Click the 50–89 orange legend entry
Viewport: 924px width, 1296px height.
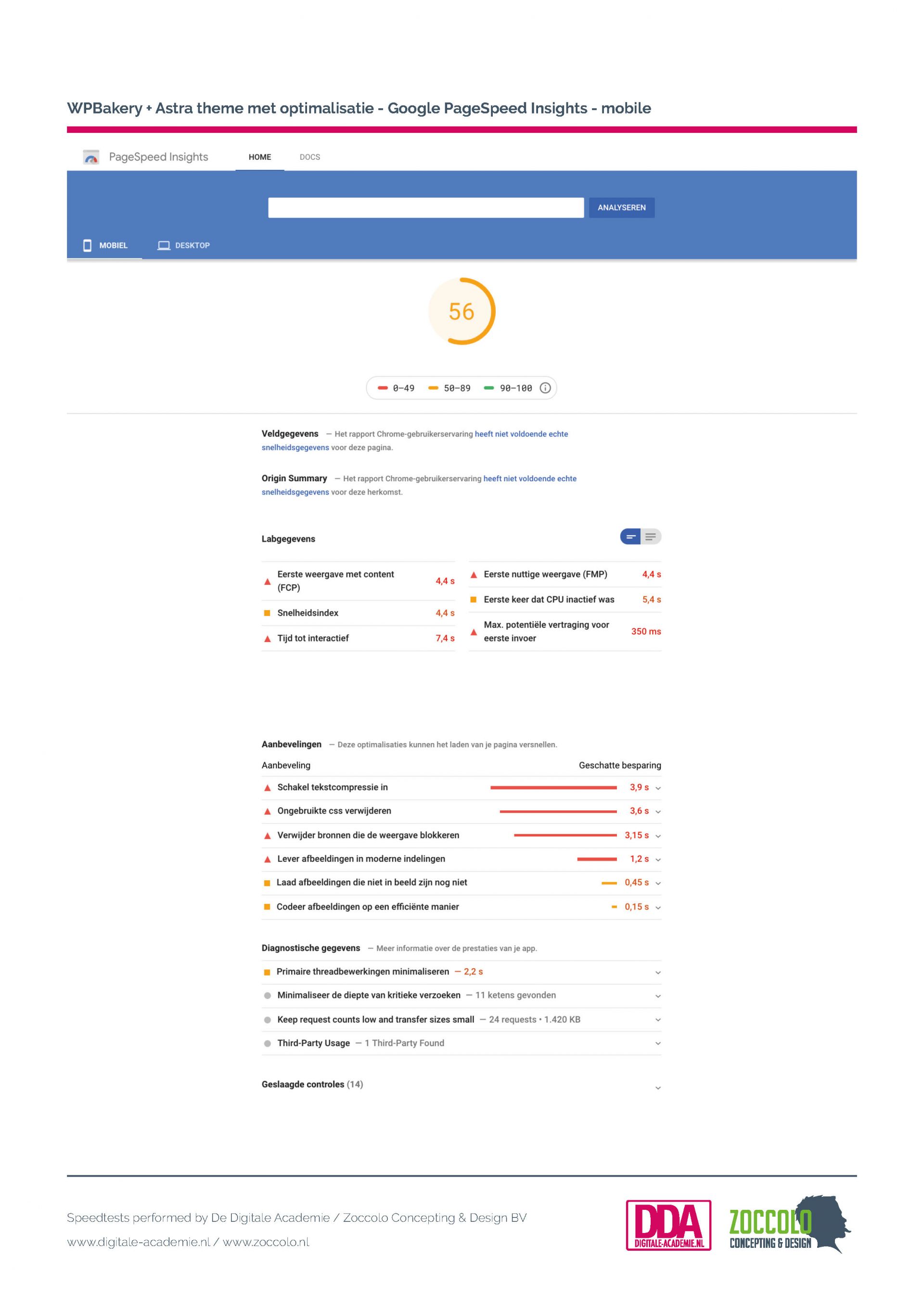[449, 388]
